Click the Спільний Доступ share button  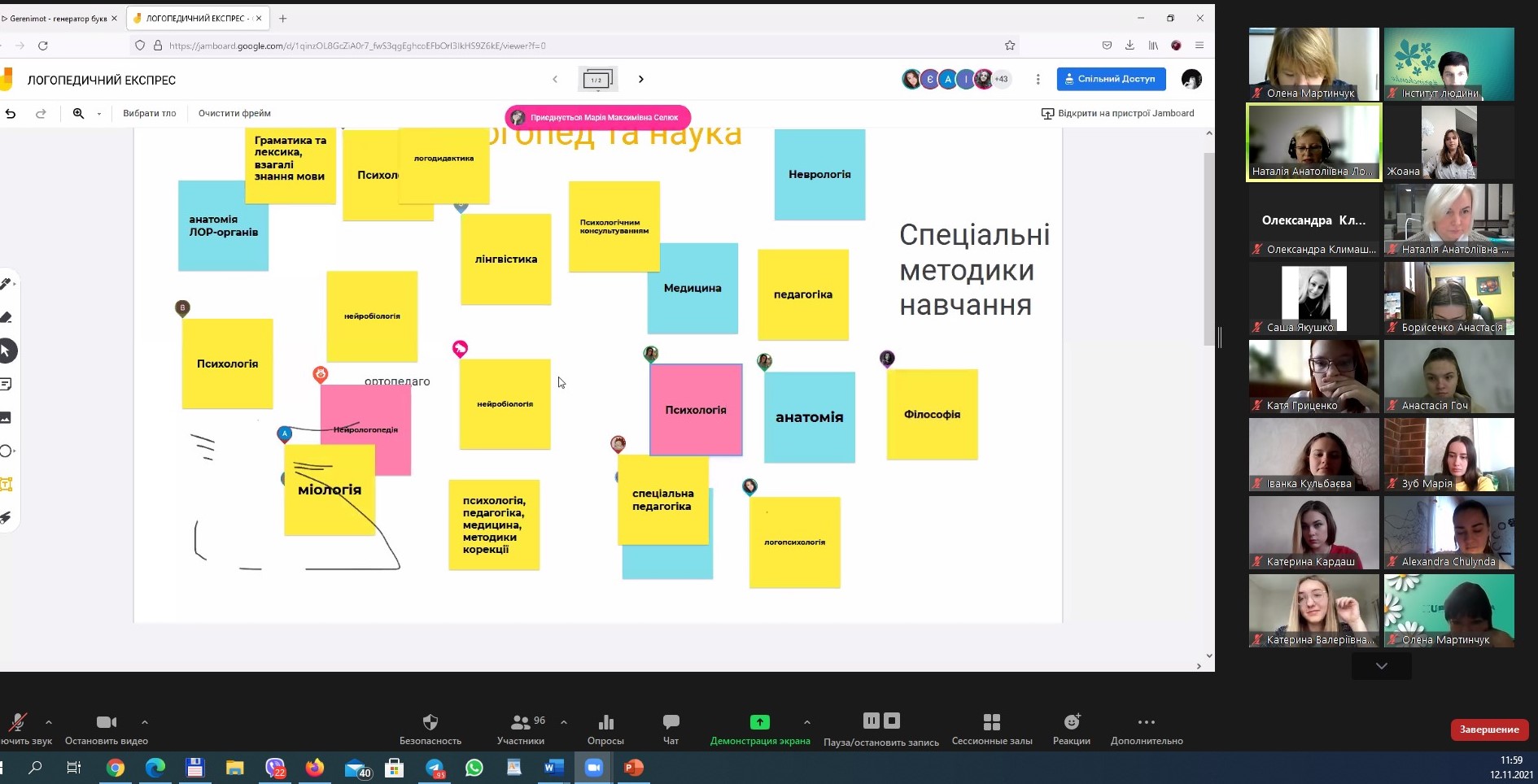1111,79
